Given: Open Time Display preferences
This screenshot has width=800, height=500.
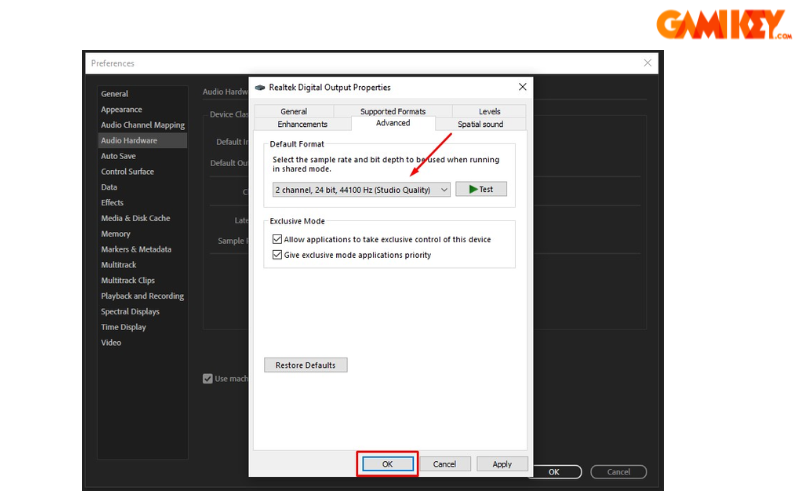Looking at the screenshot, I should (123, 327).
